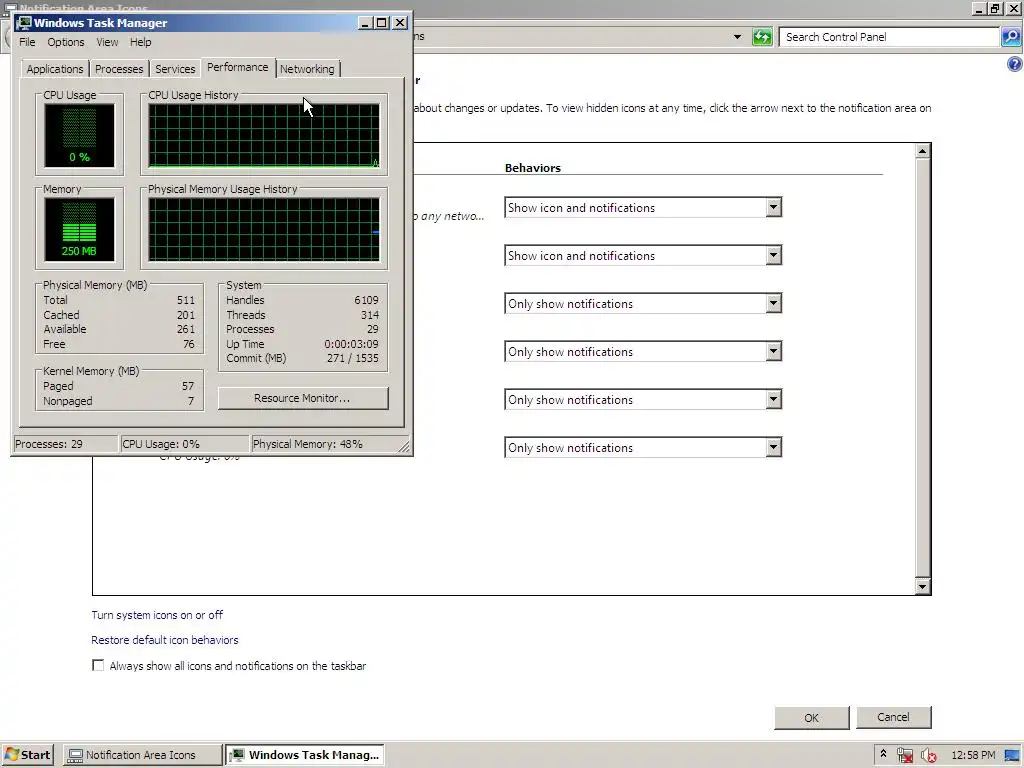
Task: Click Cancel in Notification Area Icons
Action: pos(893,717)
